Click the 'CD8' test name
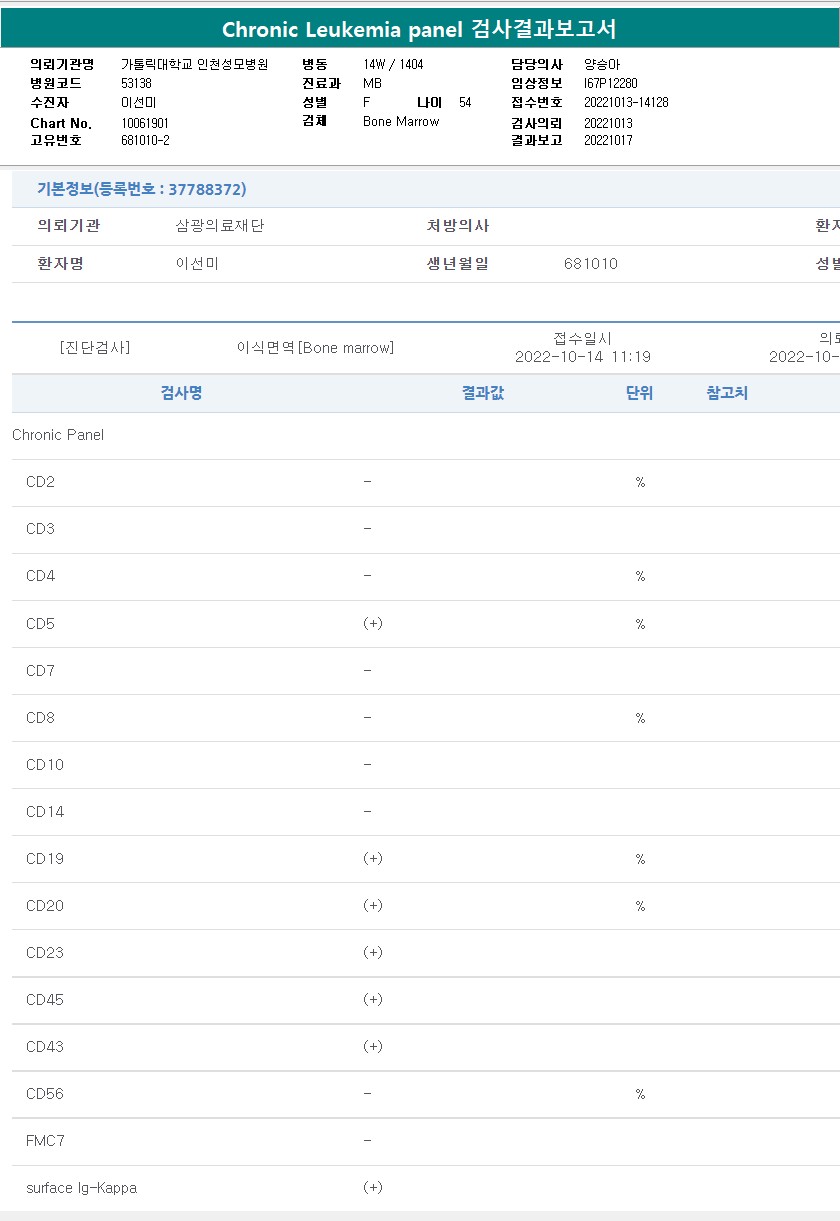Viewport: 840px width, 1221px height. [x=40, y=718]
